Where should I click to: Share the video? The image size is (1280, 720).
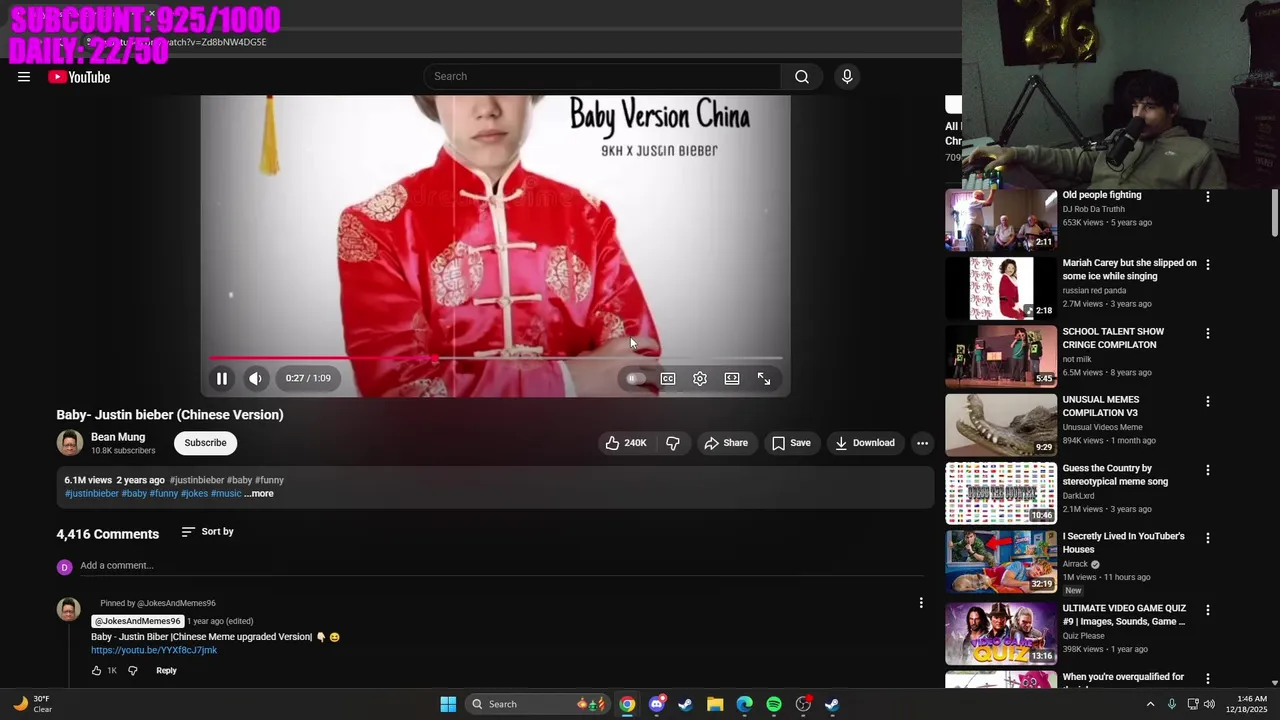726,443
